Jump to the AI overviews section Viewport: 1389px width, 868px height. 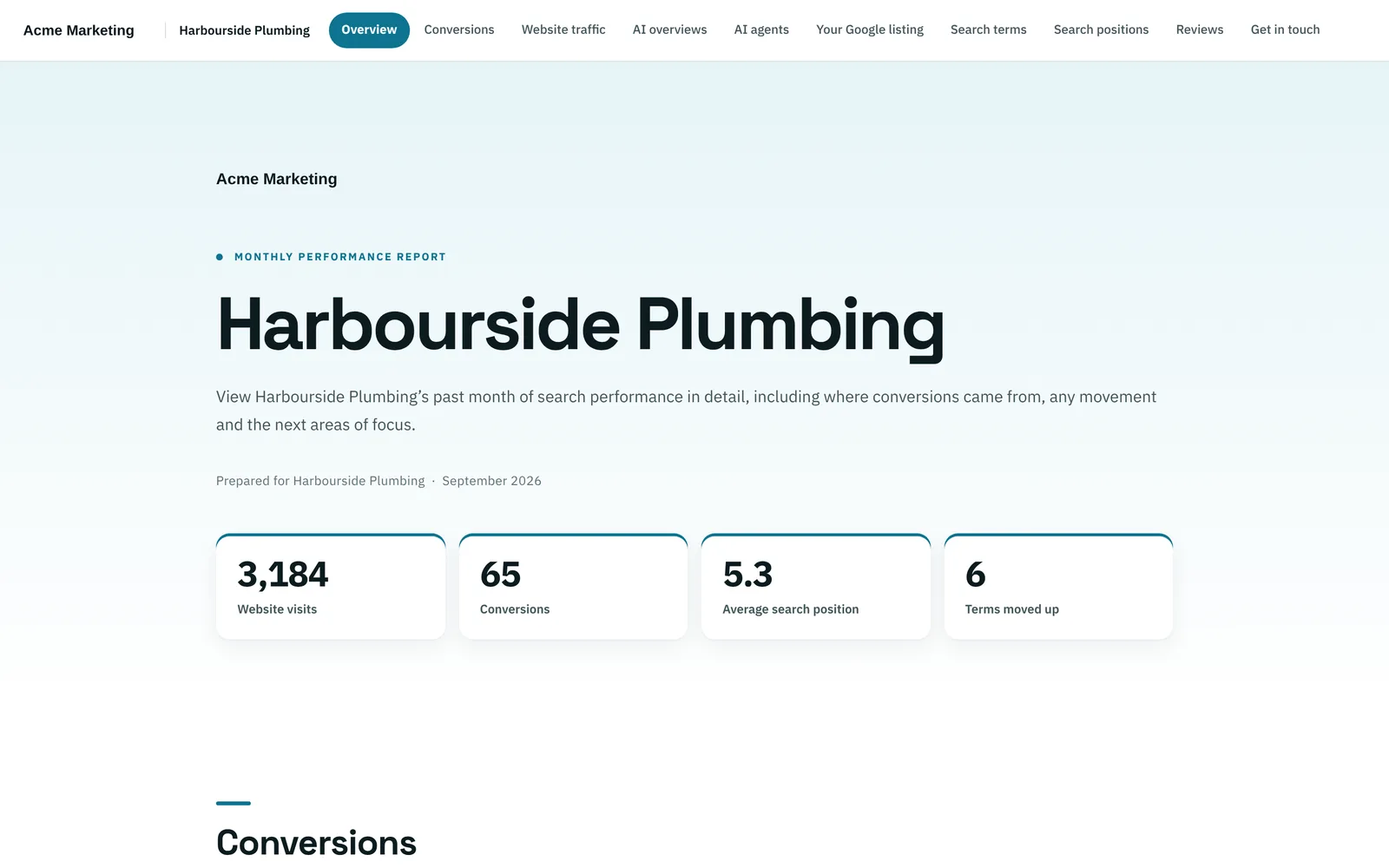(x=669, y=30)
